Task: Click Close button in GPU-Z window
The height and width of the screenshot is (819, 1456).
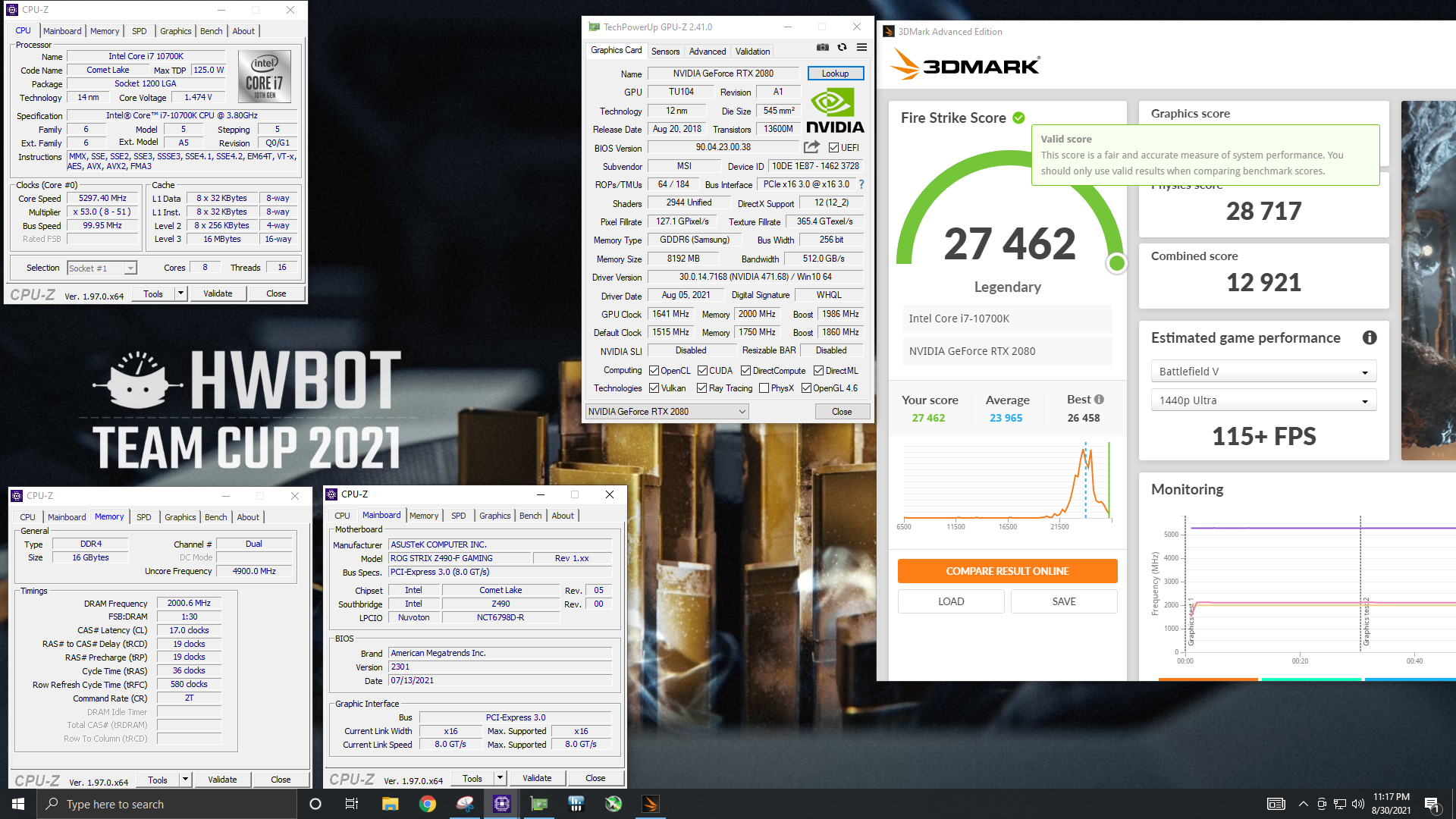Action: point(842,412)
